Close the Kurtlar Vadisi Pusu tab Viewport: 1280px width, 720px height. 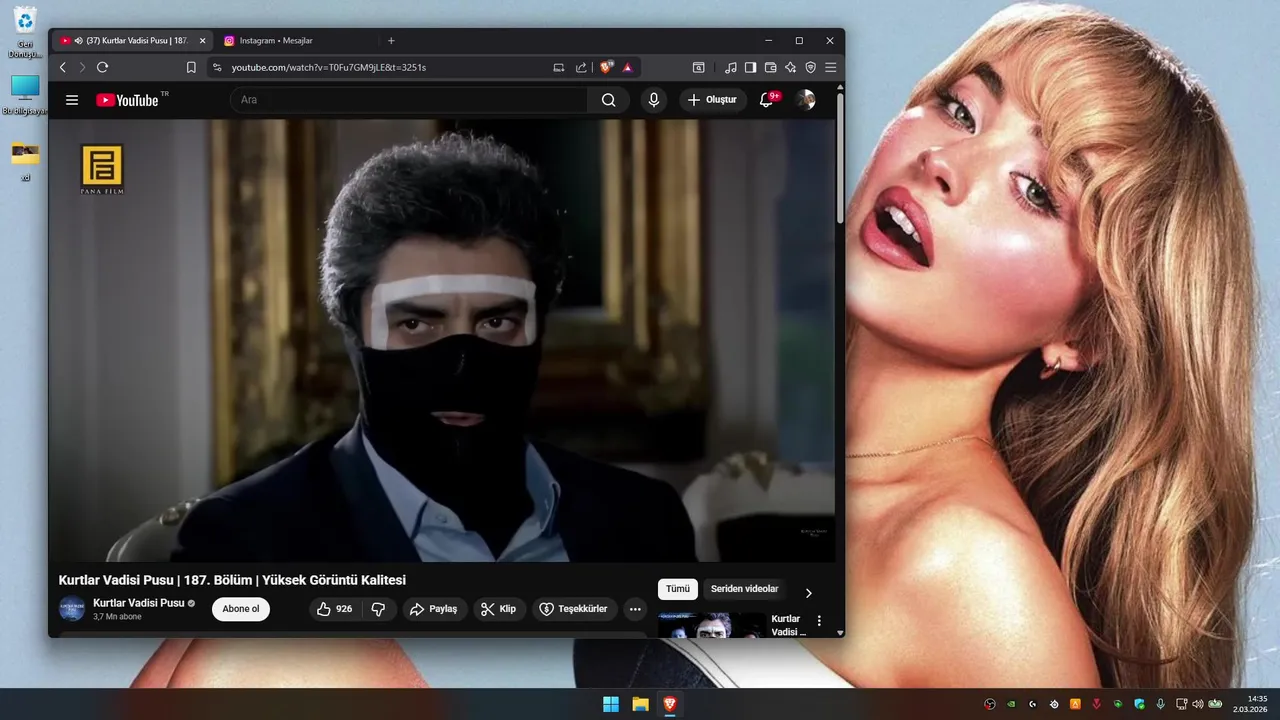point(202,41)
